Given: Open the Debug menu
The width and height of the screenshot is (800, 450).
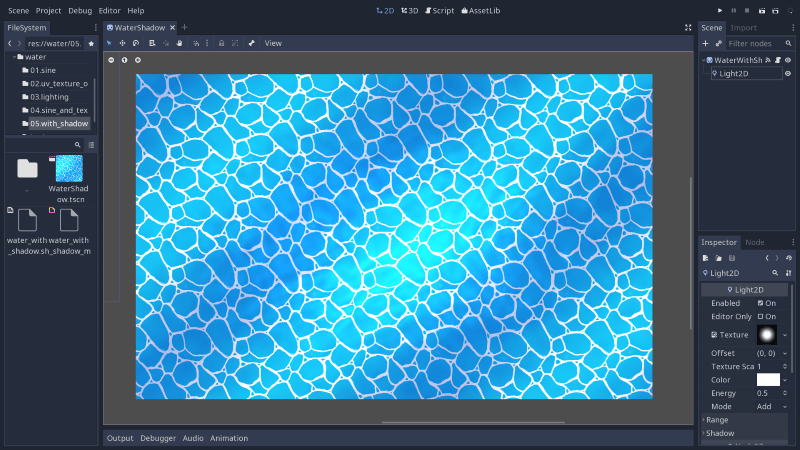Looking at the screenshot, I should (x=80, y=11).
